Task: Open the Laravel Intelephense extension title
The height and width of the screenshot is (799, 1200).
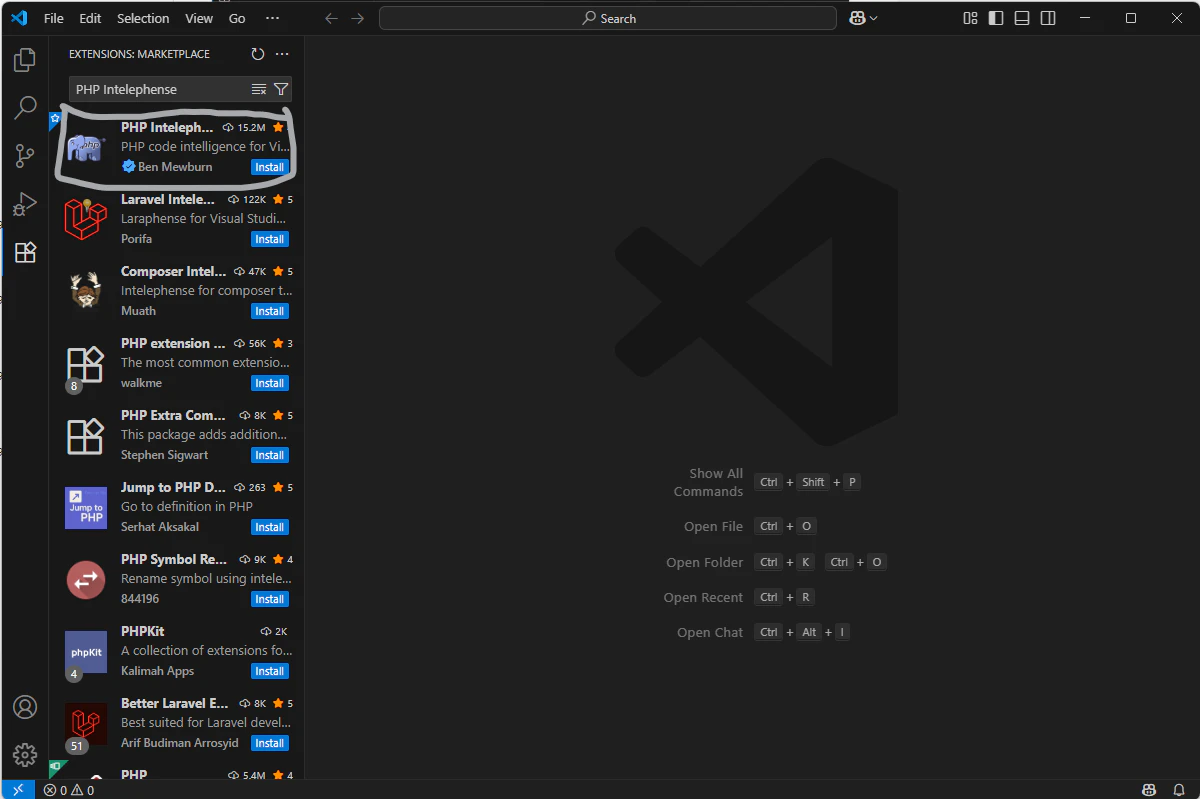Action: [x=168, y=199]
